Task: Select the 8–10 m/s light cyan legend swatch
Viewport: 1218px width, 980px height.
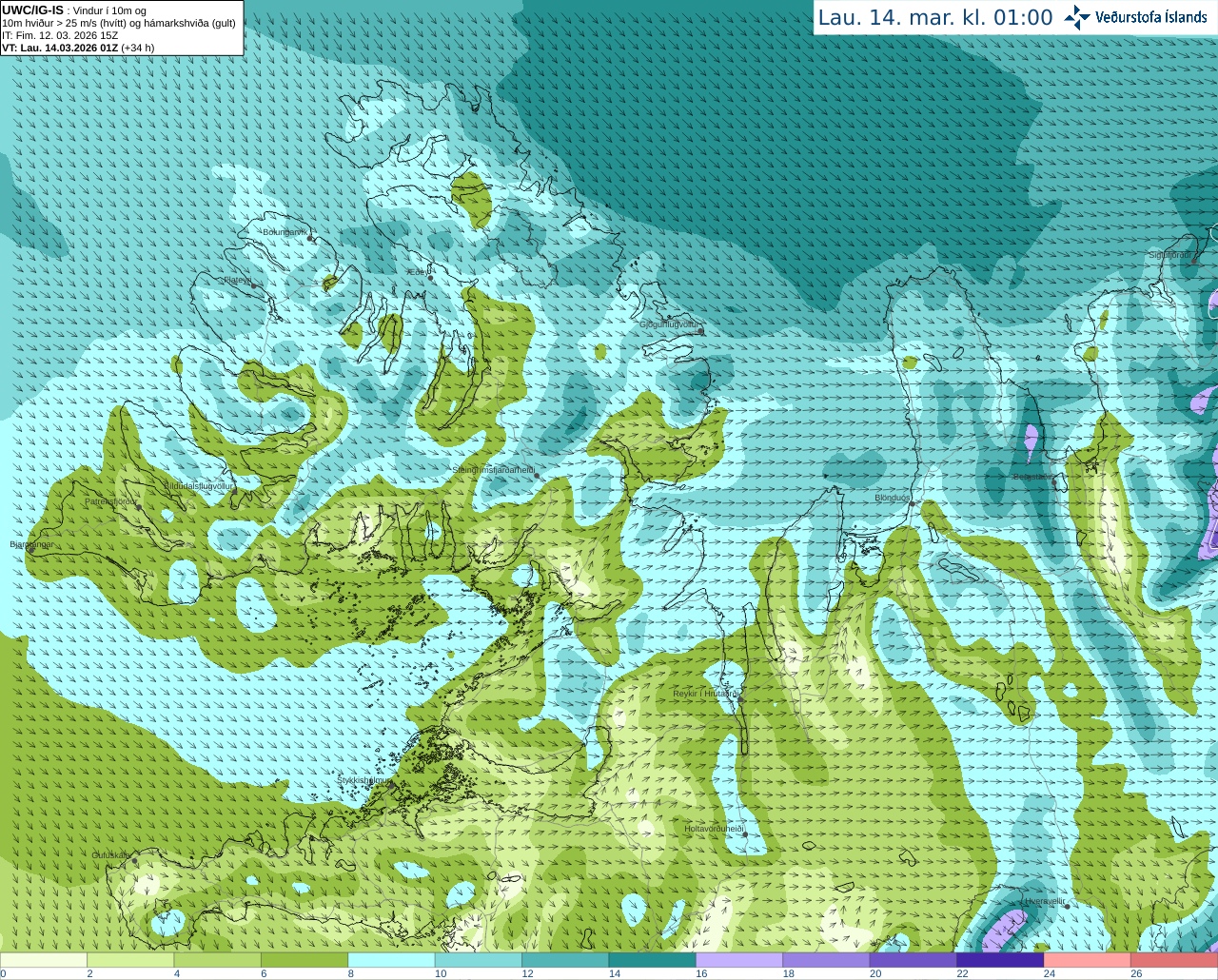Action: click(391, 960)
